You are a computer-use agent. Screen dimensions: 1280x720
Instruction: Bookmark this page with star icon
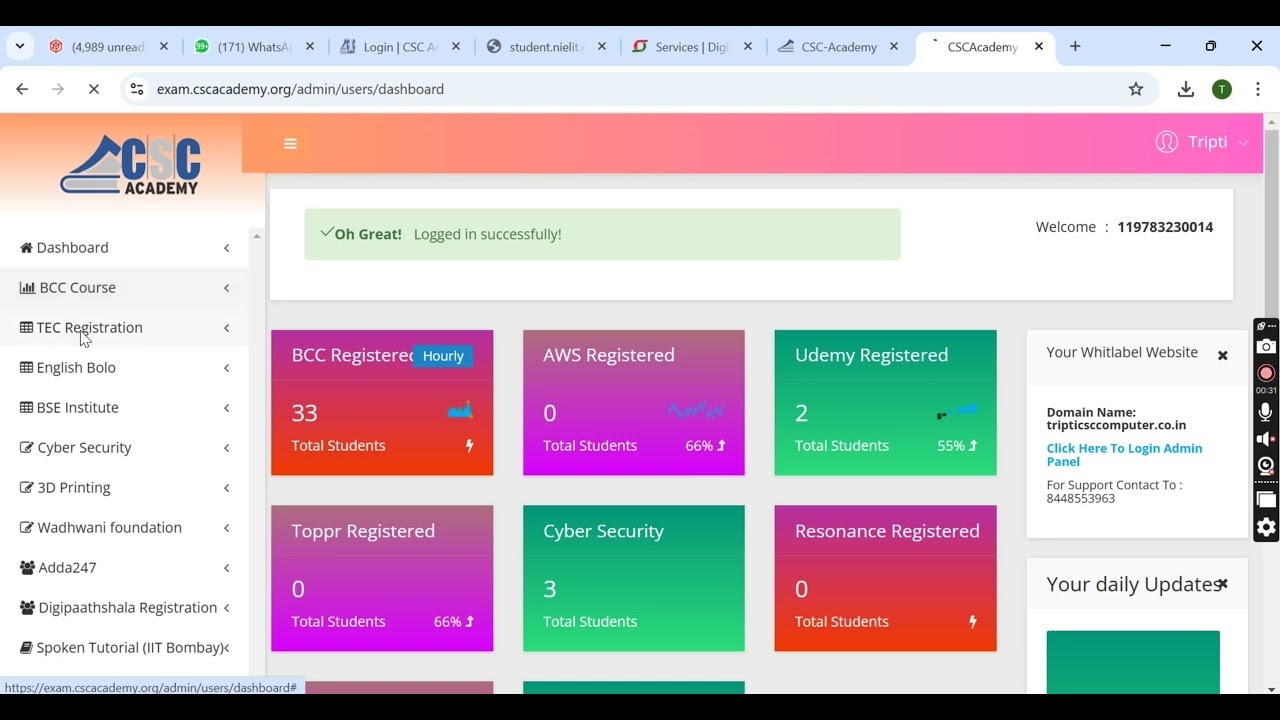pos(1136,89)
